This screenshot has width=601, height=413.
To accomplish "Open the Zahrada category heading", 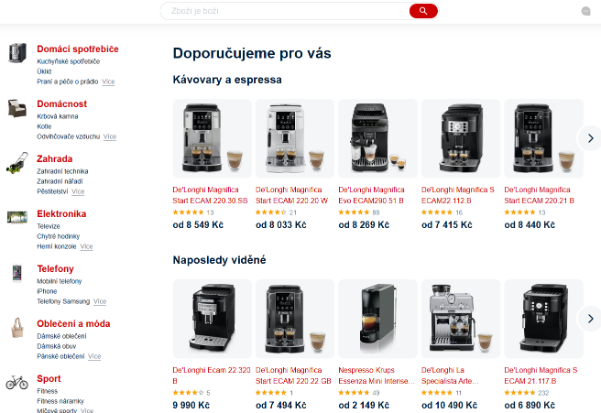I will coord(54,159).
